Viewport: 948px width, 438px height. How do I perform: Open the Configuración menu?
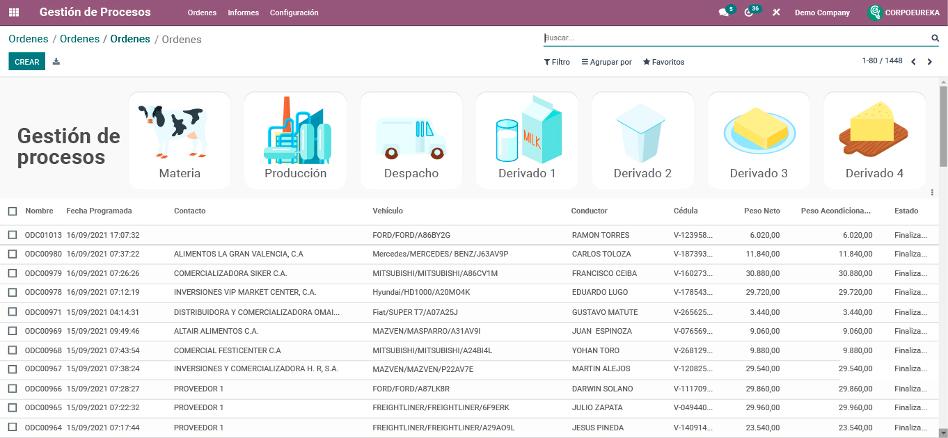pyautogui.click(x=294, y=13)
